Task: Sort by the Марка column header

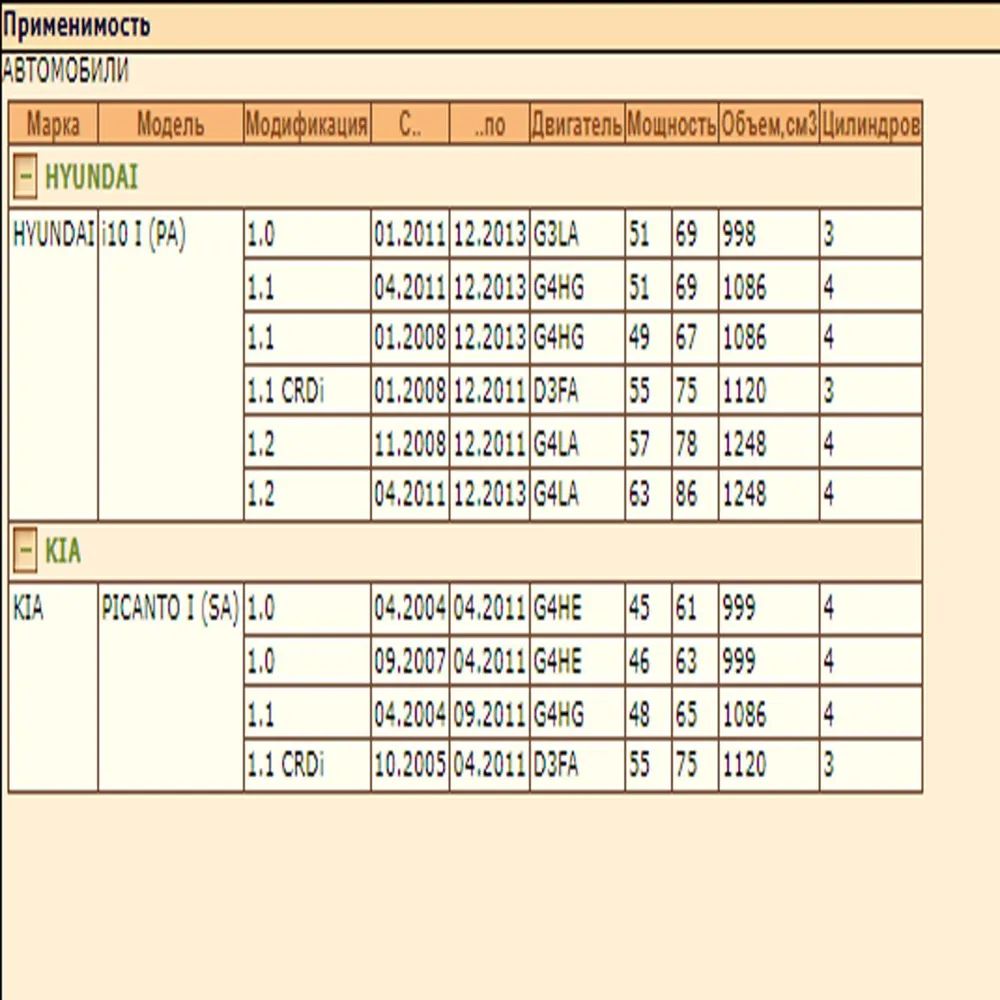Action: point(53,126)
